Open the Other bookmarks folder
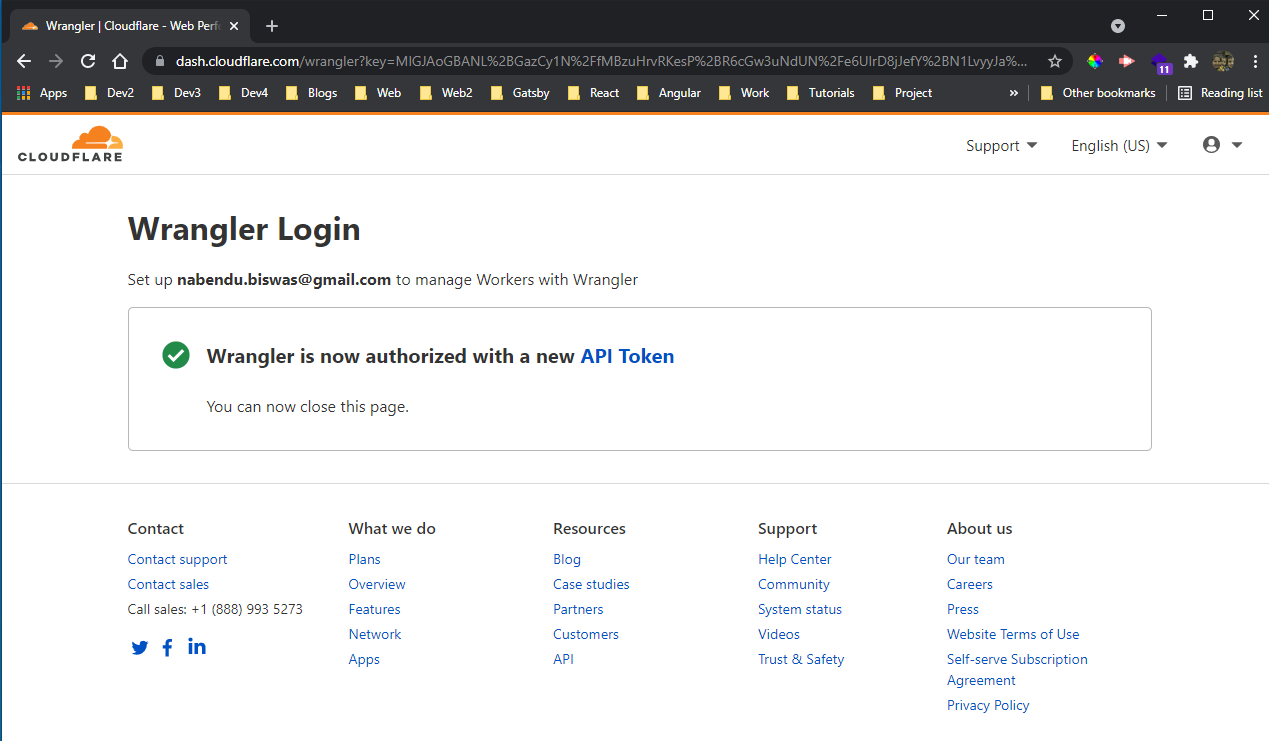 click(x=1098, y=93)
